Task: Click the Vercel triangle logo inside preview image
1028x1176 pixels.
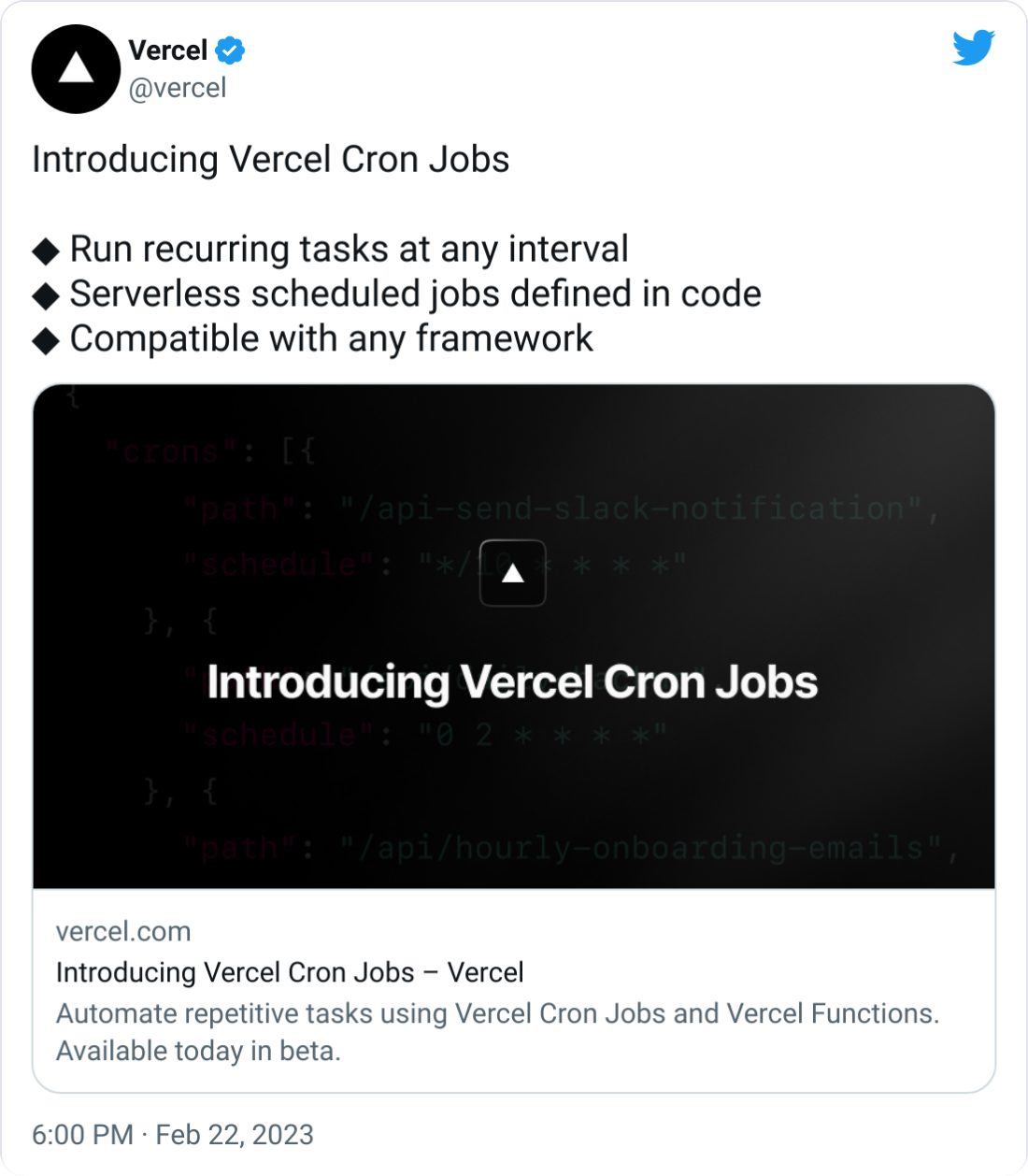Action: point(512,573)
